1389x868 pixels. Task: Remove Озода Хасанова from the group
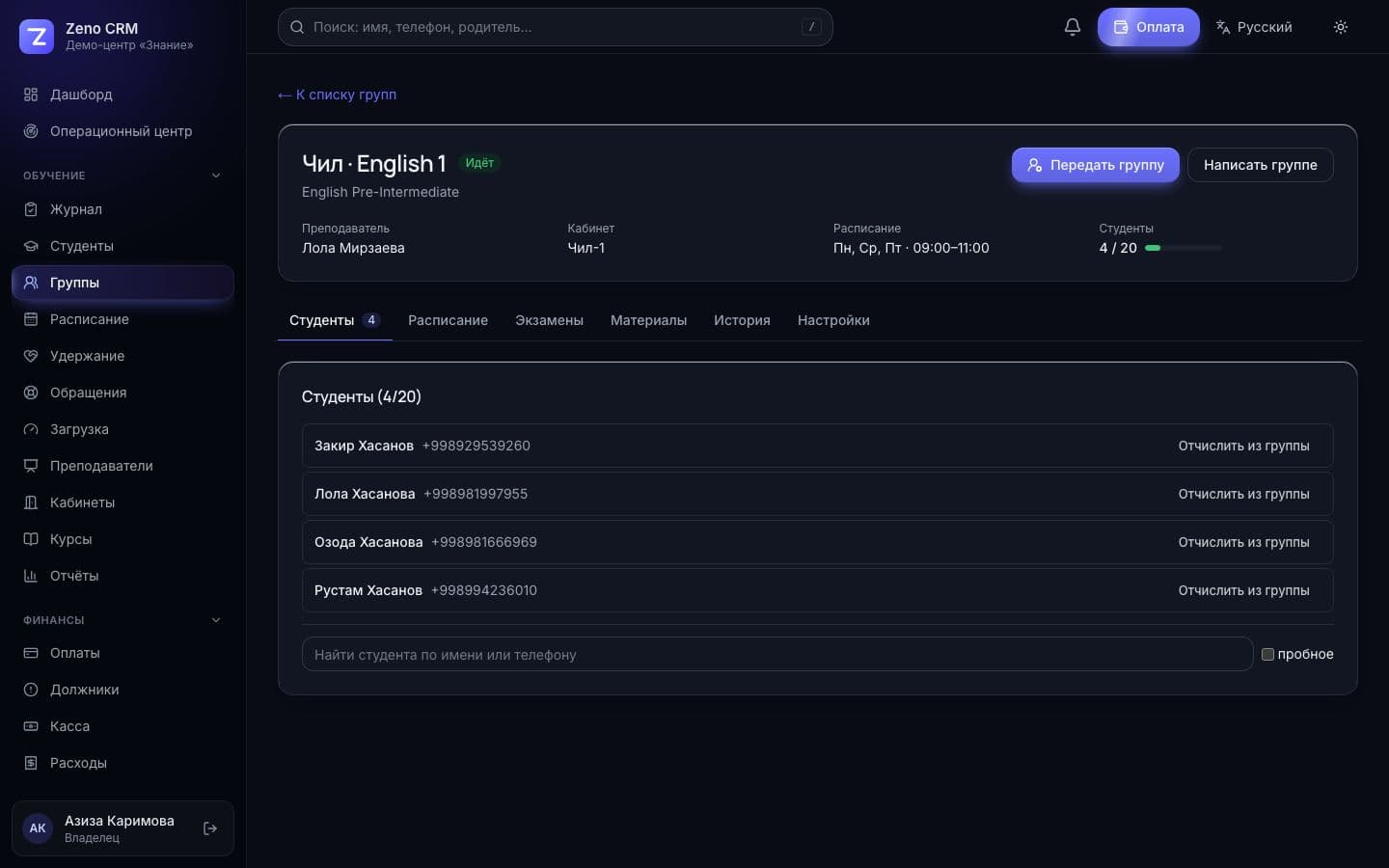(1243, 542)
